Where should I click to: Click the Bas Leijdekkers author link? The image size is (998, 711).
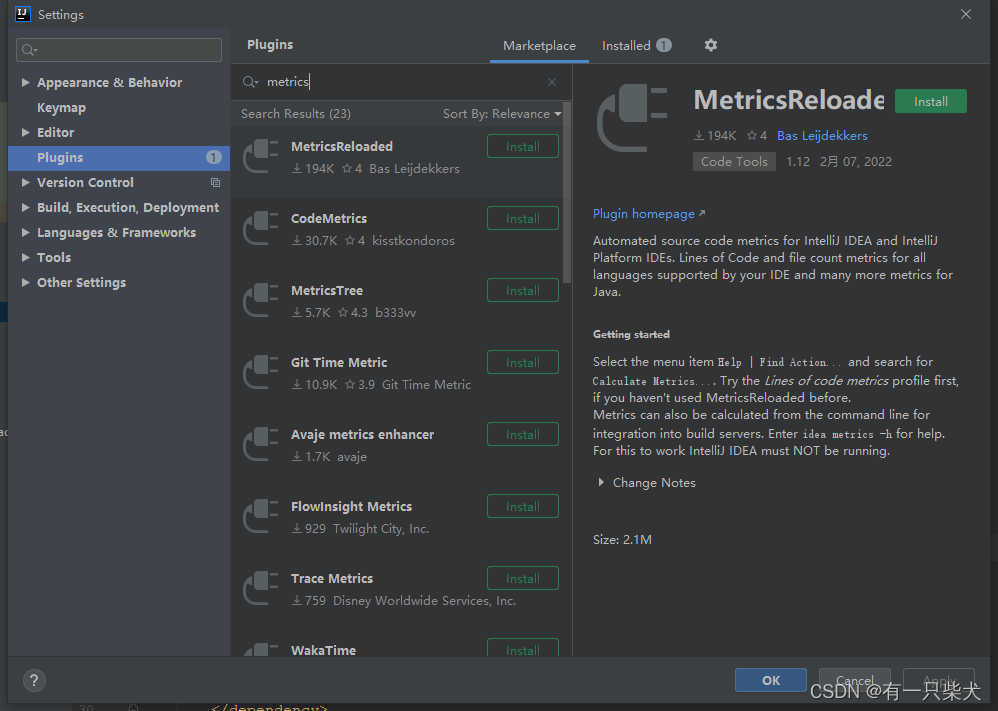click(822, 136)
